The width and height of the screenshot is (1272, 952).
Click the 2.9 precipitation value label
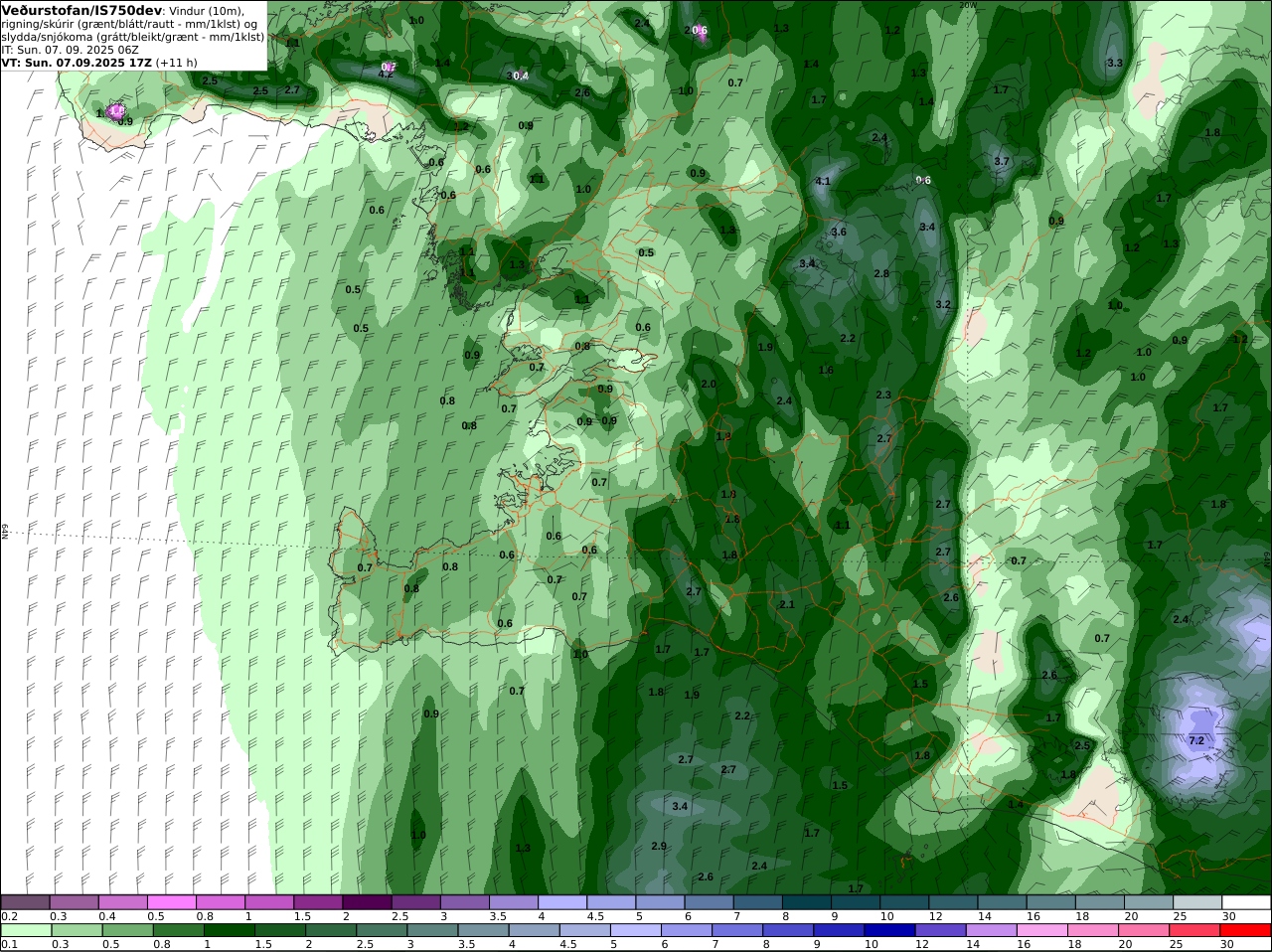click(x=659, y=846)
